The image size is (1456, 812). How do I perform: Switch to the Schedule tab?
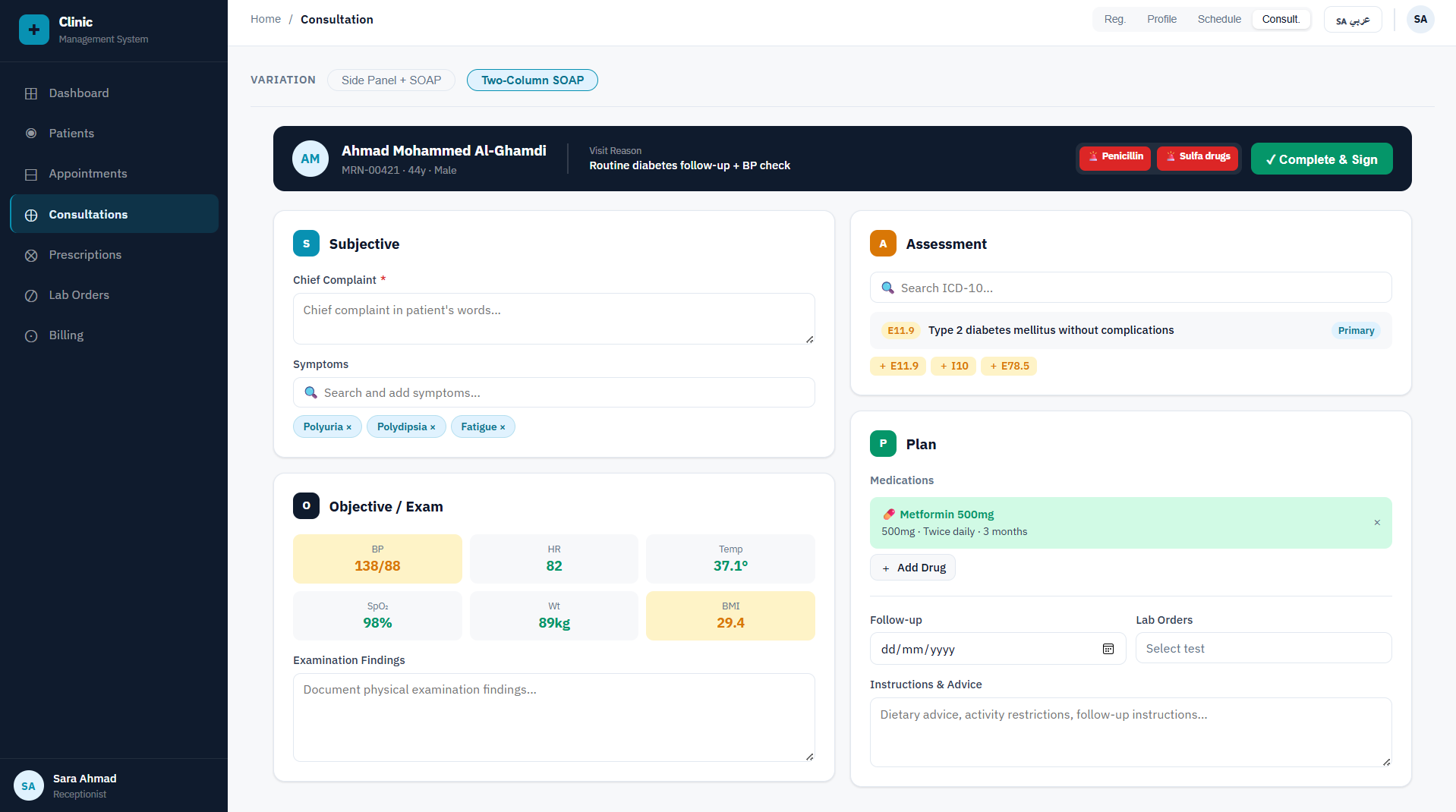[x=1218, y=19]
